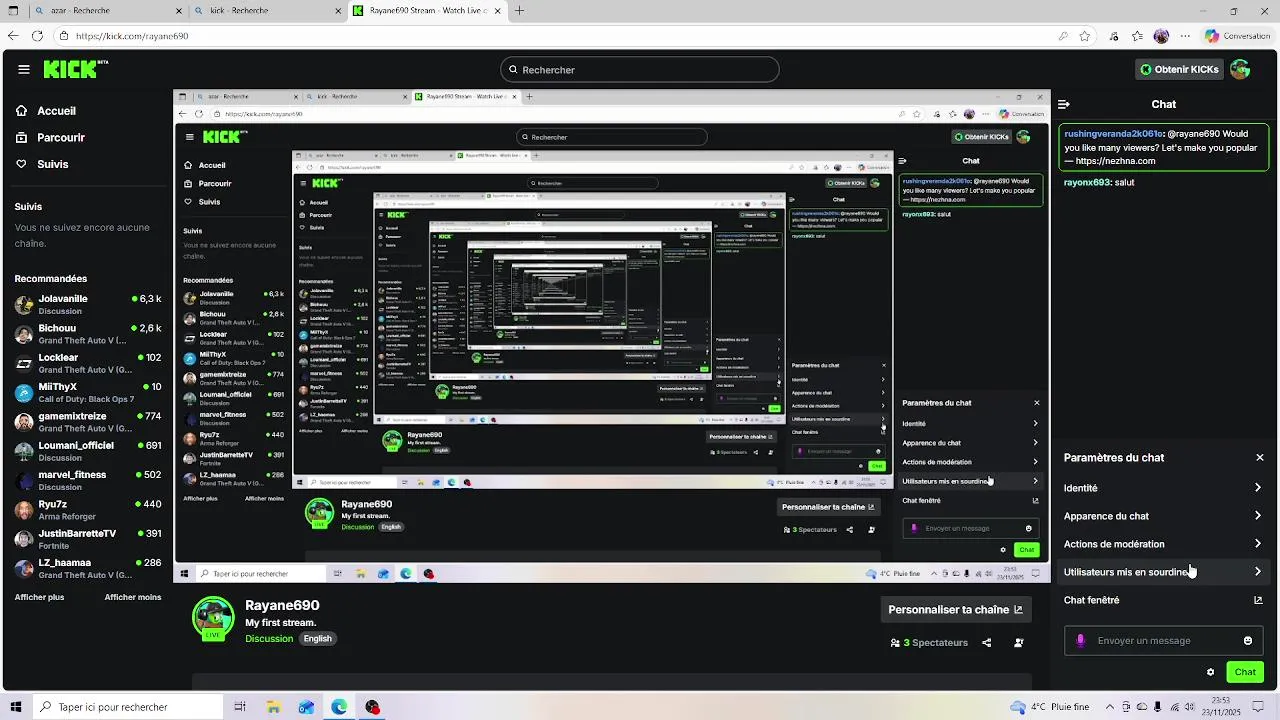Open Discussion category link
Screen dimensions: 1280x720
coord(270,639)
